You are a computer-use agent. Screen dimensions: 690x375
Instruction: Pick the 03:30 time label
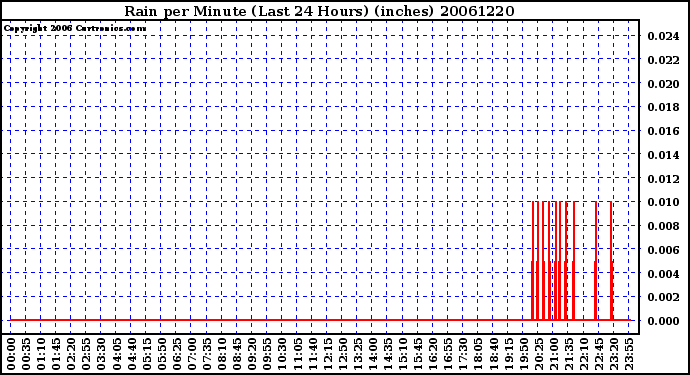(101, 354)
